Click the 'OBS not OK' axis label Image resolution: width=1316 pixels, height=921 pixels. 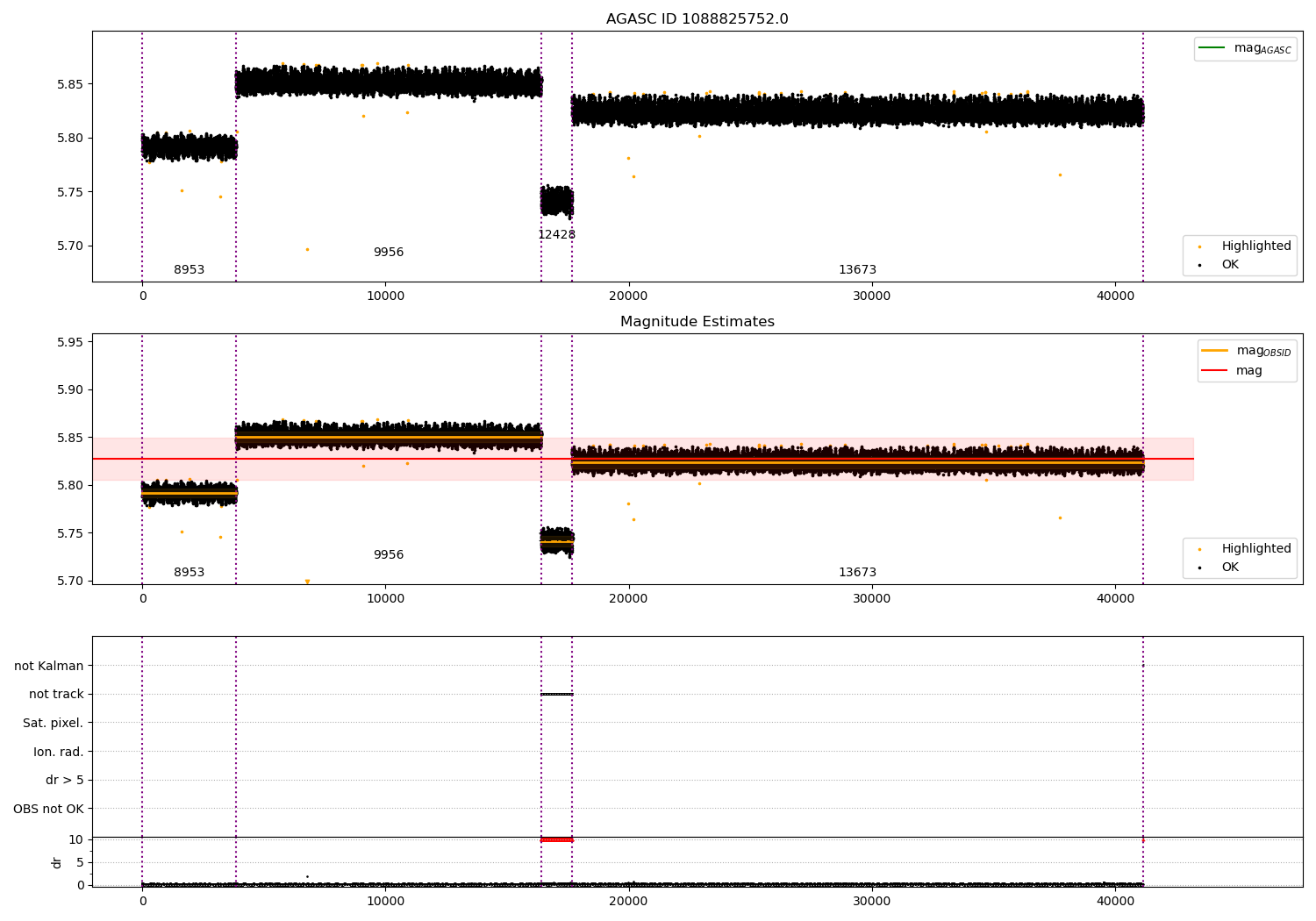(48, 809)
